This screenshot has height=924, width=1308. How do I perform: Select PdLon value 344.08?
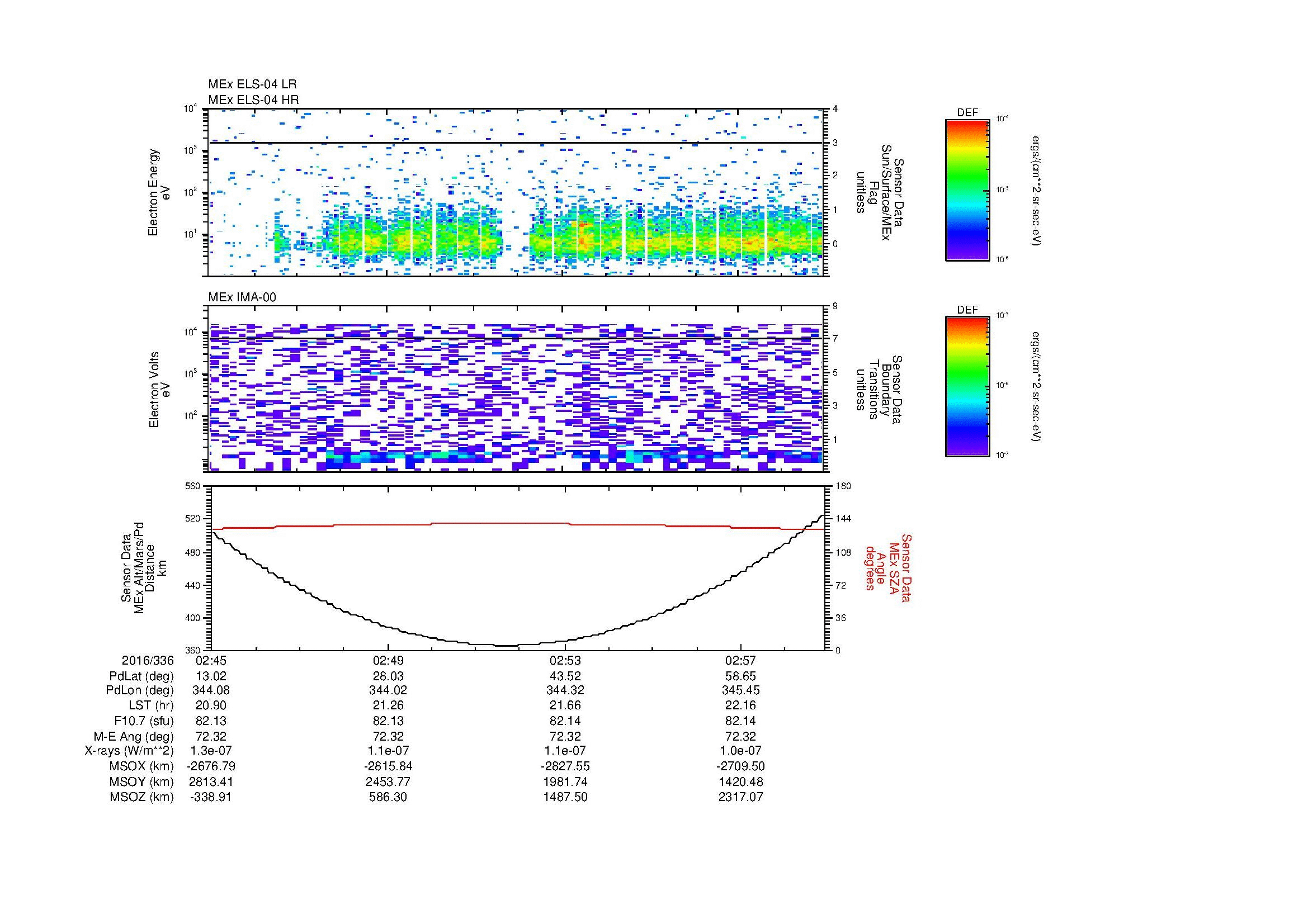(x=211, y=690)
